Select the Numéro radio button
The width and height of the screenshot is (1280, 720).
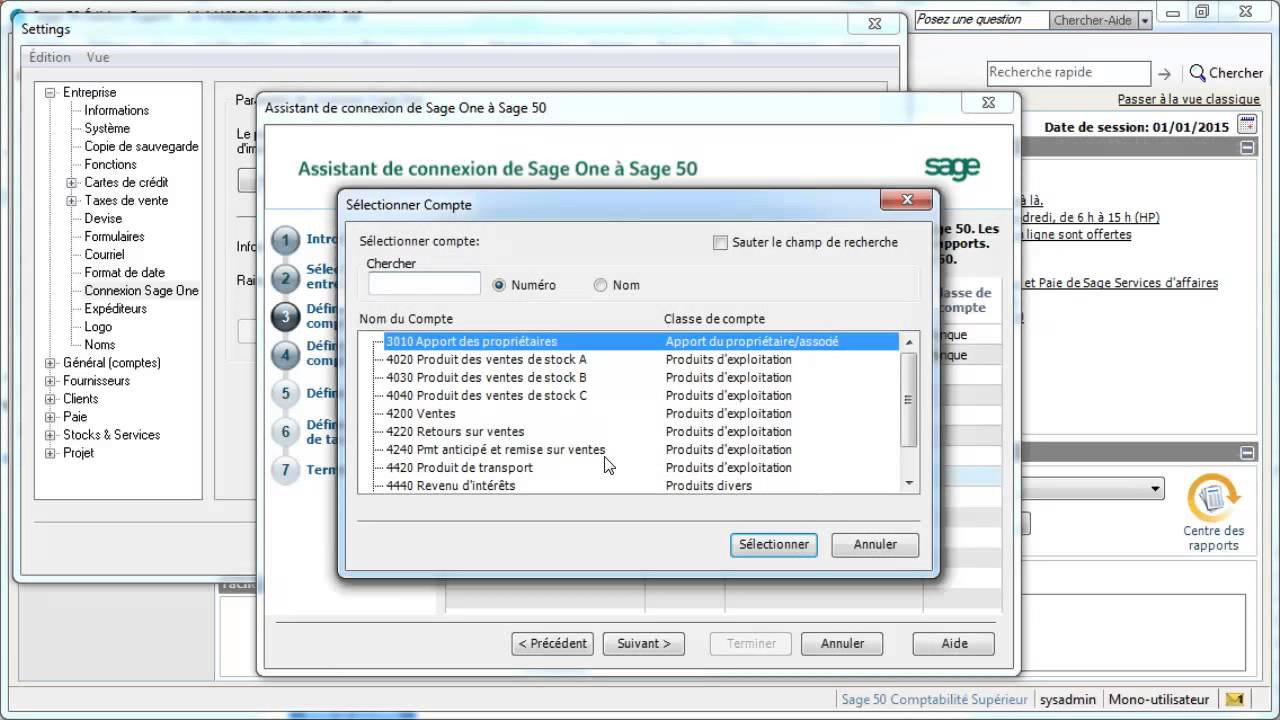tap(500, 285)
